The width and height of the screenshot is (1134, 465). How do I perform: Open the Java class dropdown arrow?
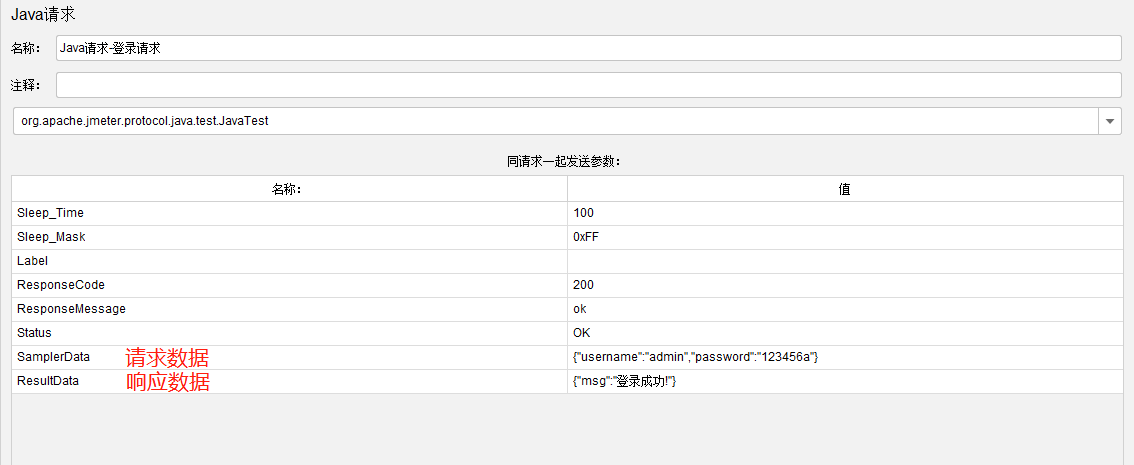[1110, 121]
